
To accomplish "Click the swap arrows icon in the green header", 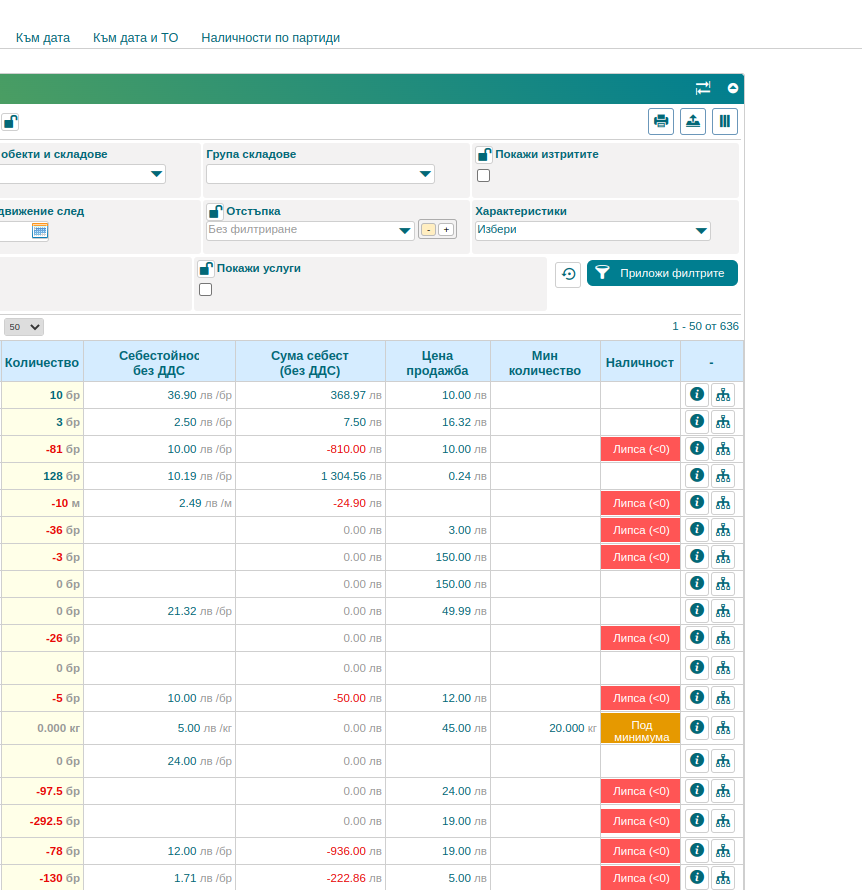I will click(703, 88).
